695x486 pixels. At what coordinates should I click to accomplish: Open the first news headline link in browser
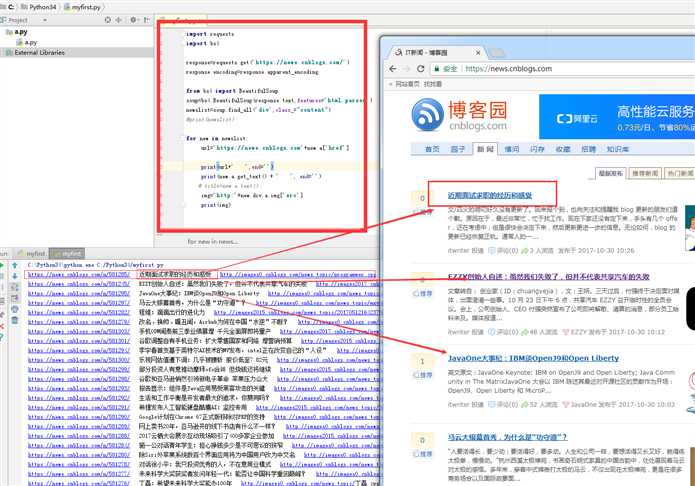489,195
